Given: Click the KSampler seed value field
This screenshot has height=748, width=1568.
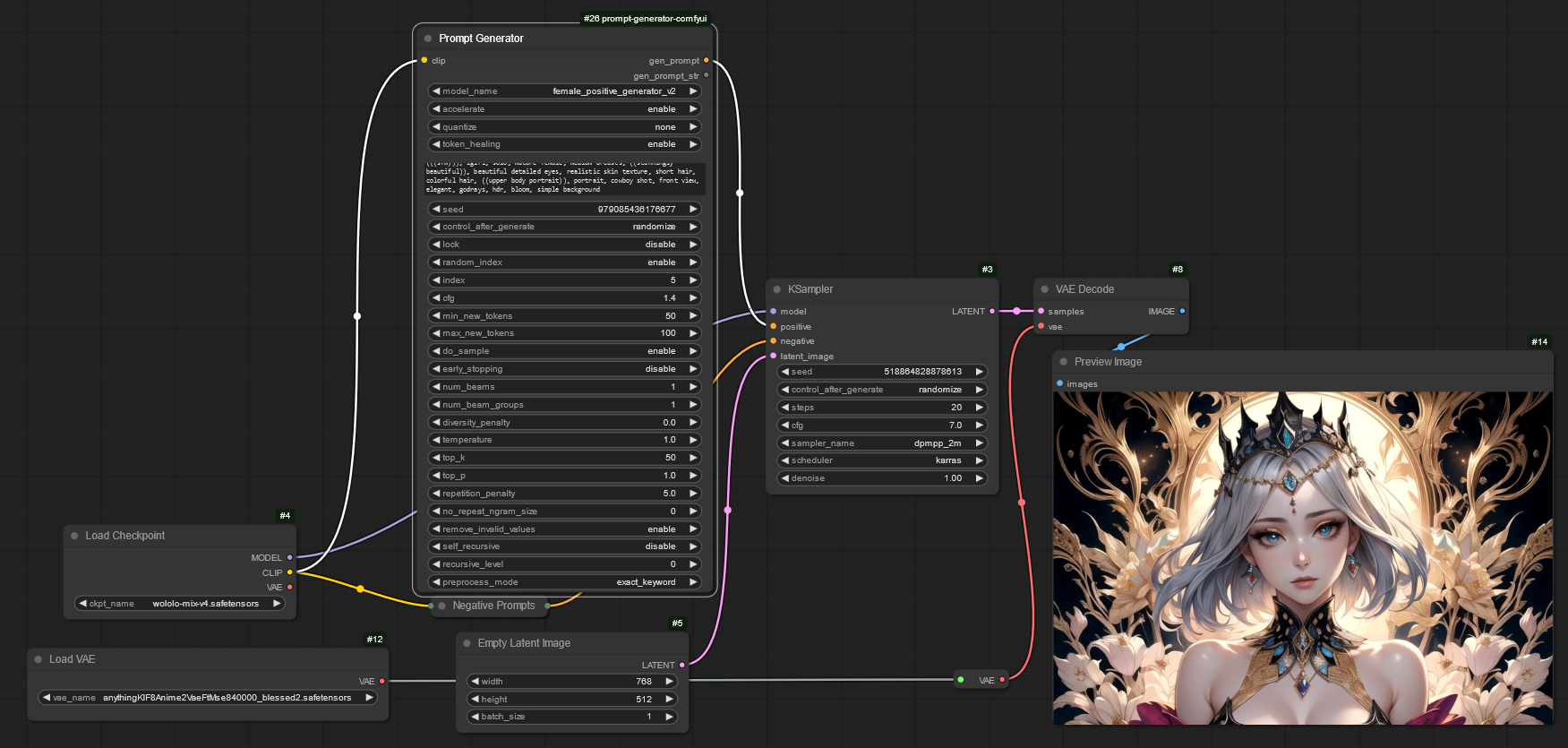Looking at the screenshot, I should click(x=882, y=372).
